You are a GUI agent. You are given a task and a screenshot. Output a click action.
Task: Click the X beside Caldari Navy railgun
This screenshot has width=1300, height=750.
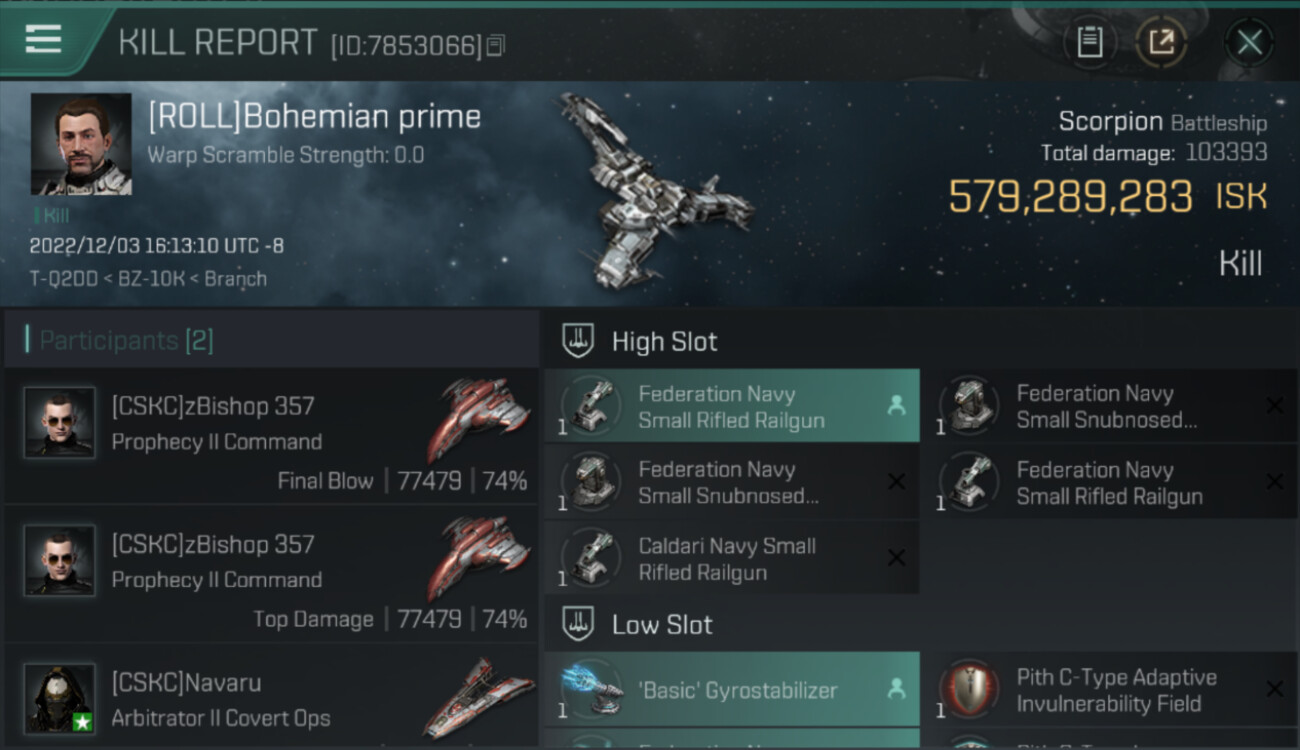pyautogui.click(x=896, y=558)
